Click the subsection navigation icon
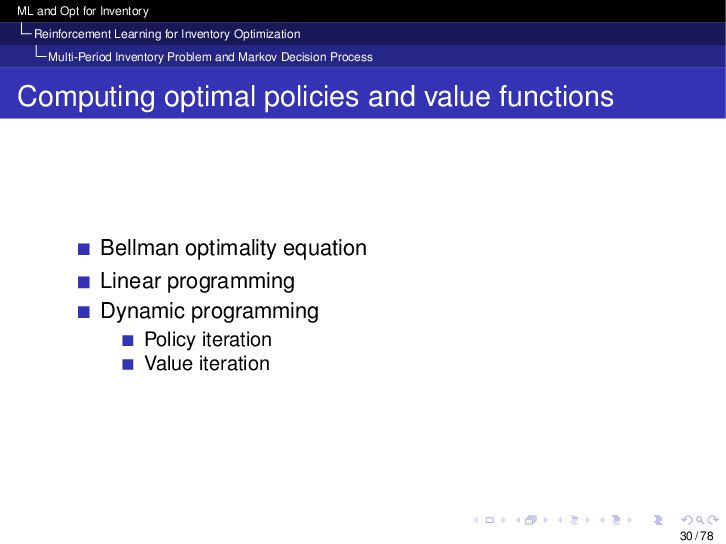The height and width of the screenshot is (544, 726). coord(572,520)
